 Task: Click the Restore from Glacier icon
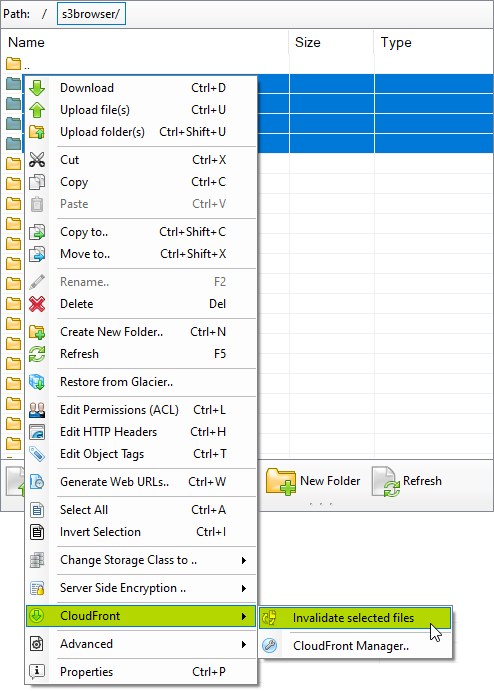(37, 382)
